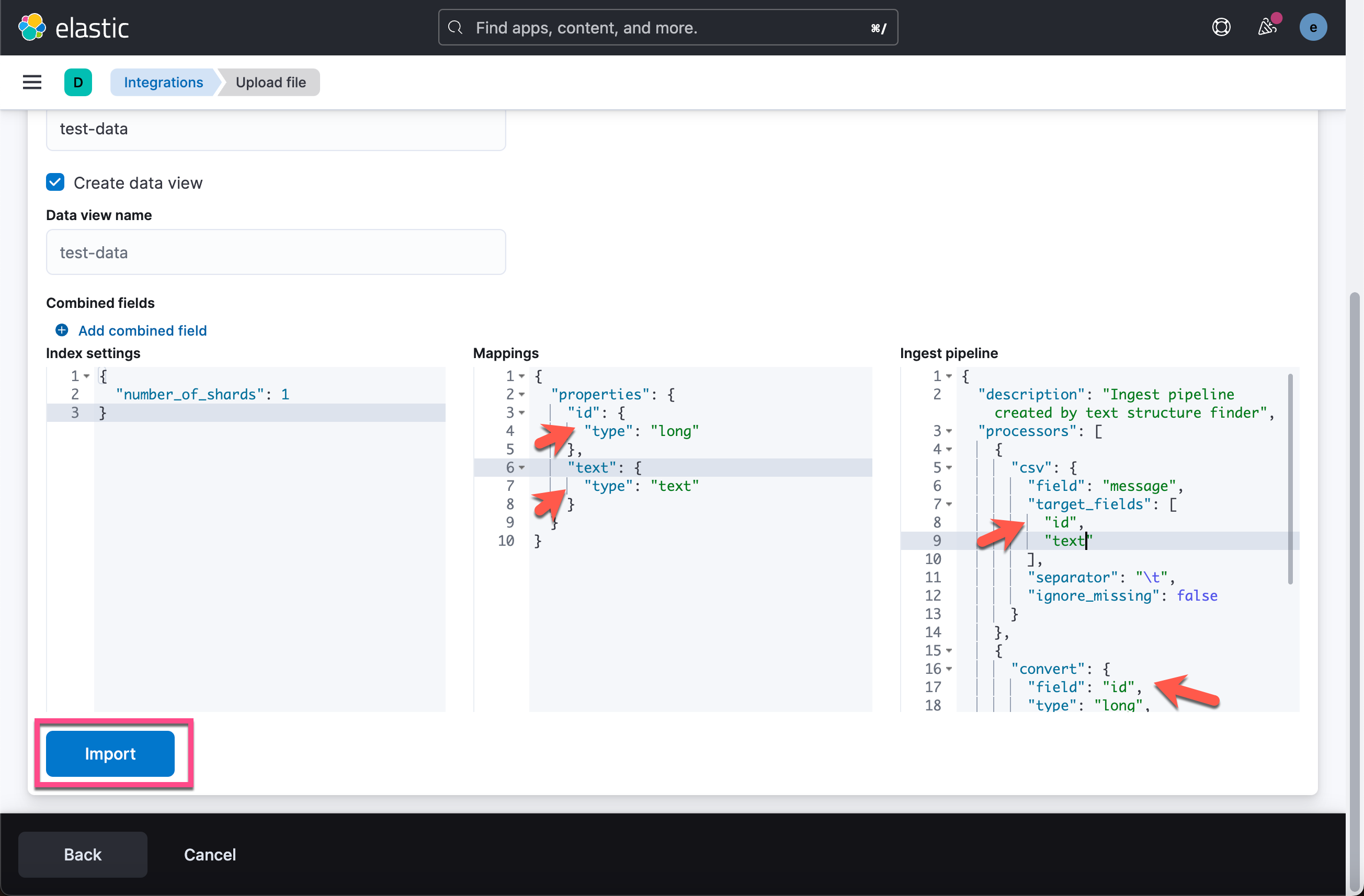Fold the "convert" block in Ingest pipeline
1364x896 pixels.
(949, 669)
